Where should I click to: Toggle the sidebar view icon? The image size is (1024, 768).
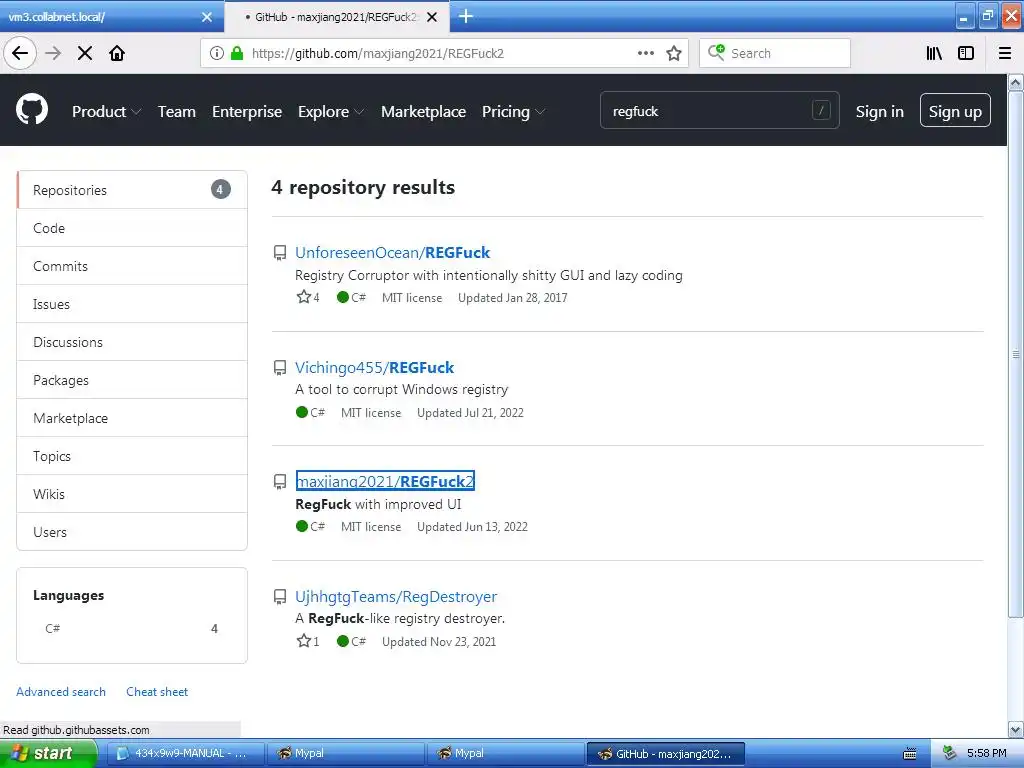(x=966, y=53)
